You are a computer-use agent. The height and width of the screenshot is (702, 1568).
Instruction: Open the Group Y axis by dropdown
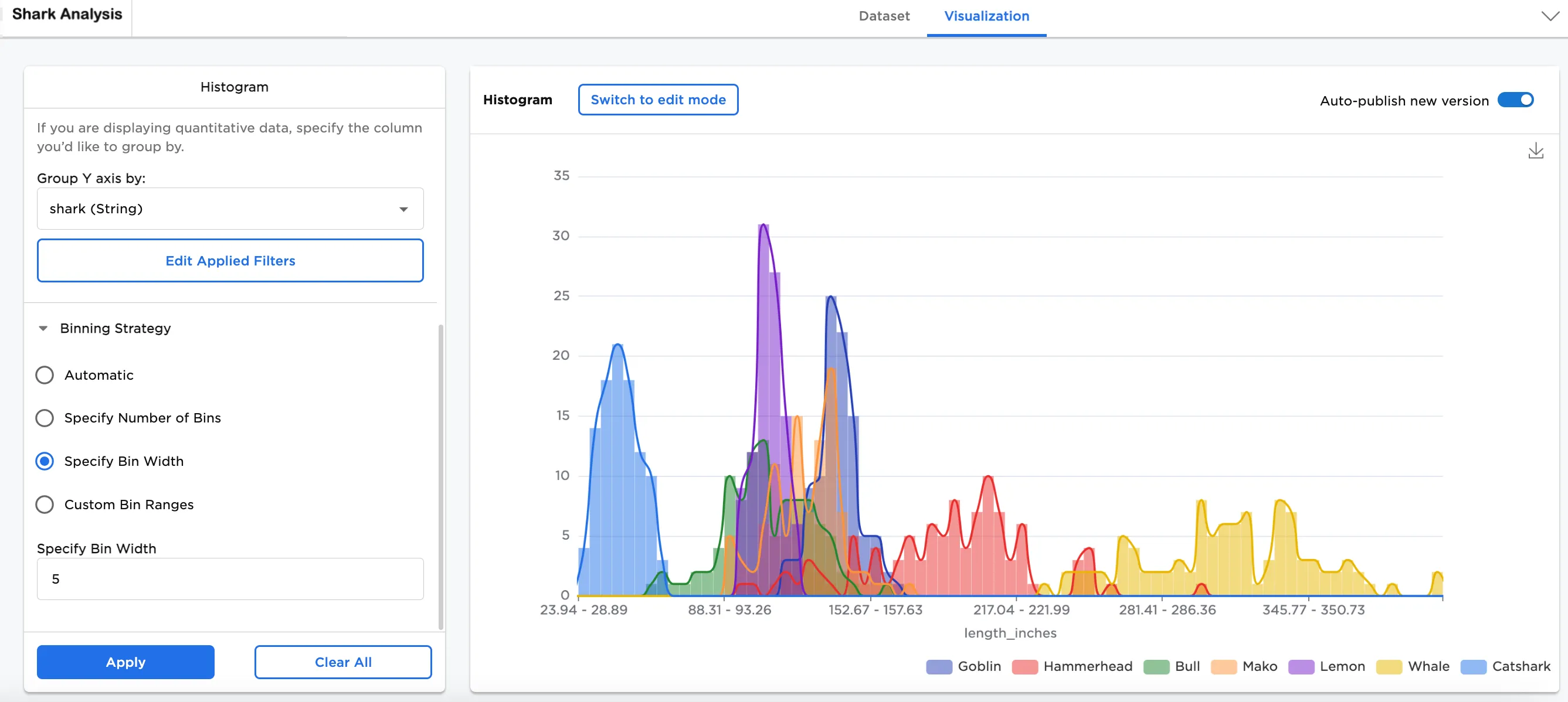pyautogui.click(x=230, y=209)
